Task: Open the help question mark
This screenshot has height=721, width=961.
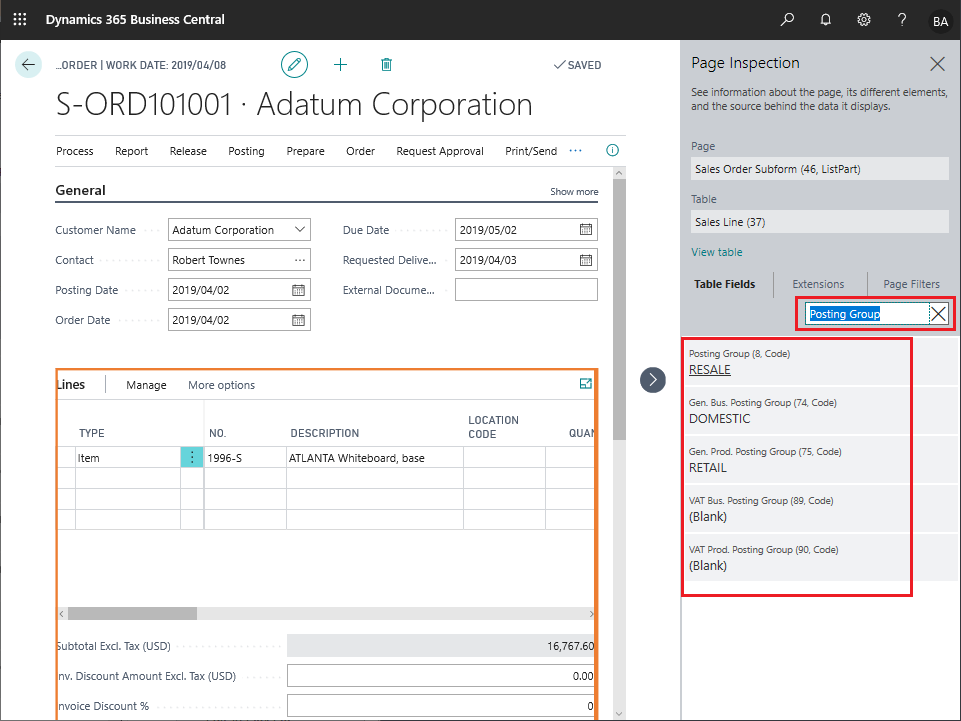Action: (902, 20)
